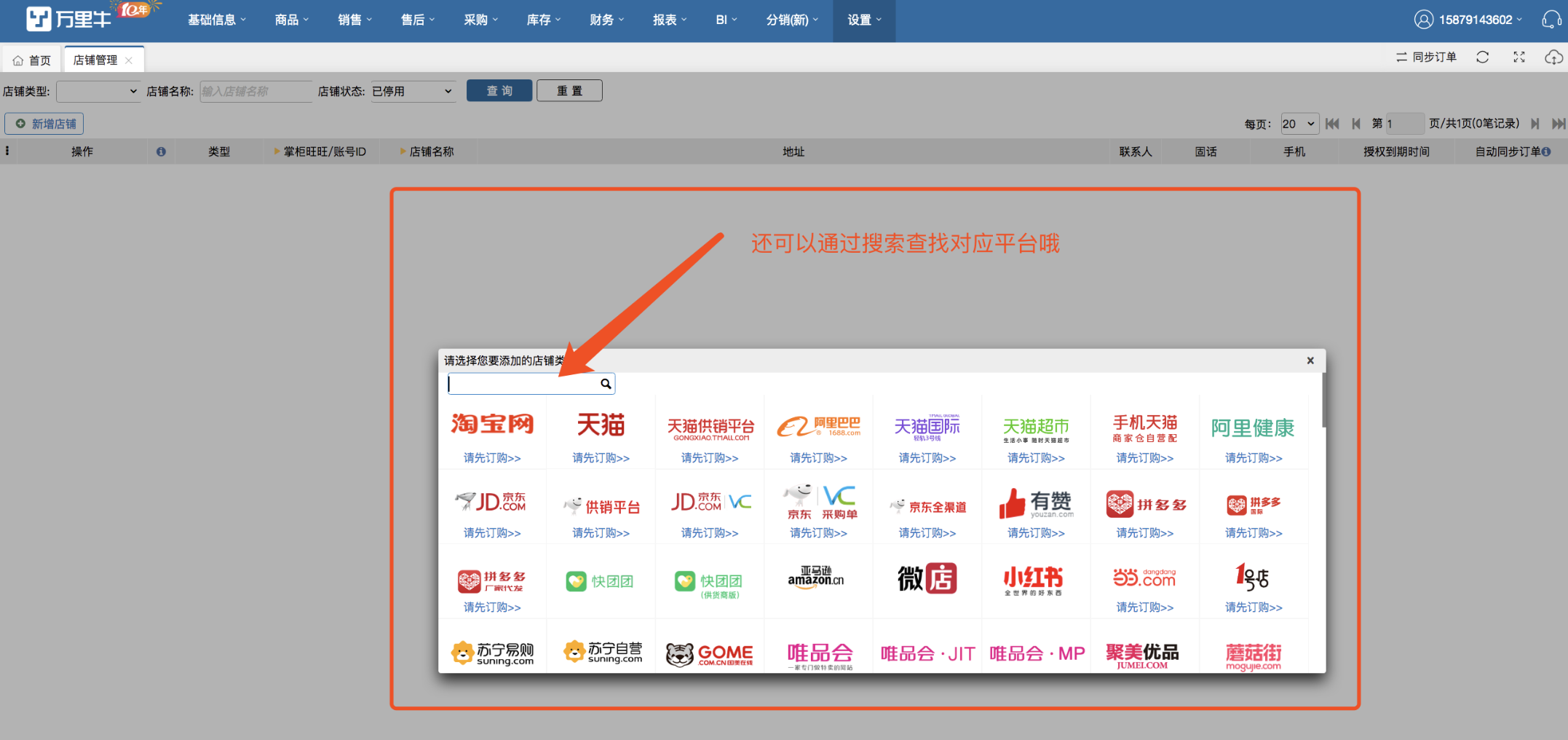Click the info icon next to 操作 column
Screen dimensions: 1568x740
click(x=161, y=151)
